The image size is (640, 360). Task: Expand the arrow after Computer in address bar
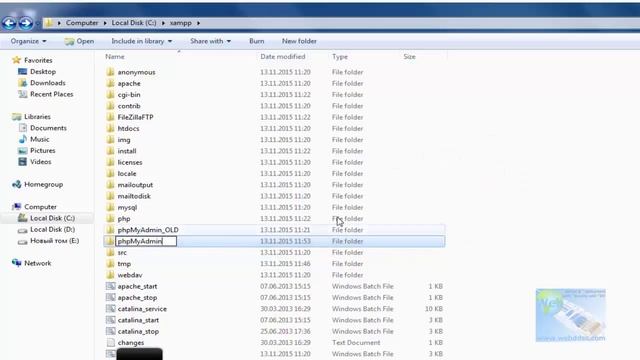(105, 23)
